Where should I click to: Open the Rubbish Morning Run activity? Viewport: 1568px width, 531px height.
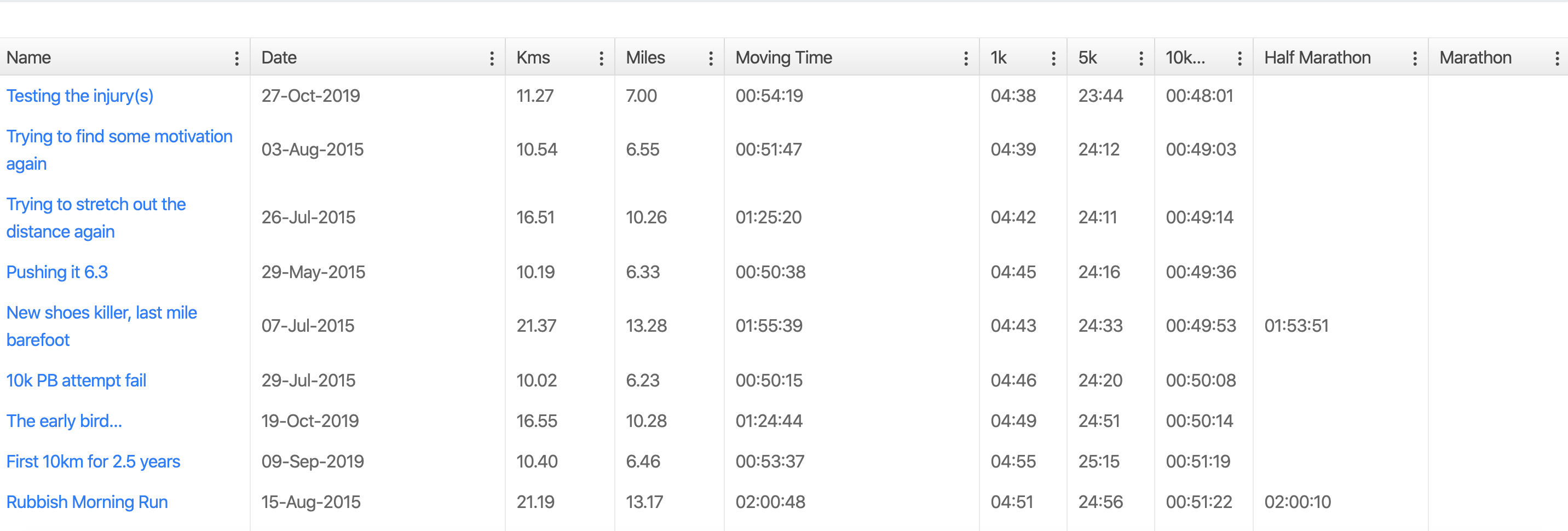[x=87, y=503]
